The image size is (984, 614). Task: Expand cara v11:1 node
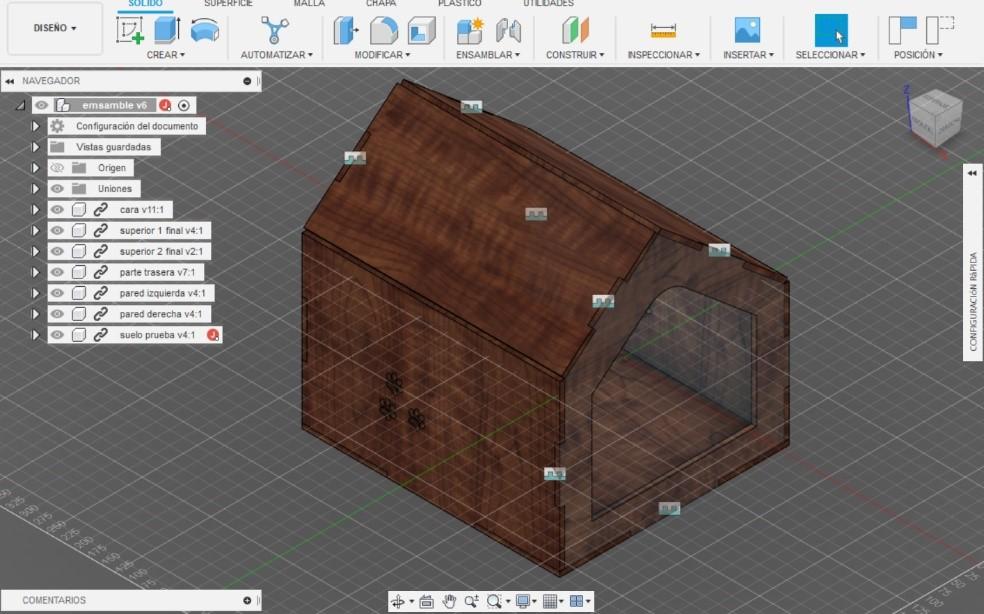36,210
